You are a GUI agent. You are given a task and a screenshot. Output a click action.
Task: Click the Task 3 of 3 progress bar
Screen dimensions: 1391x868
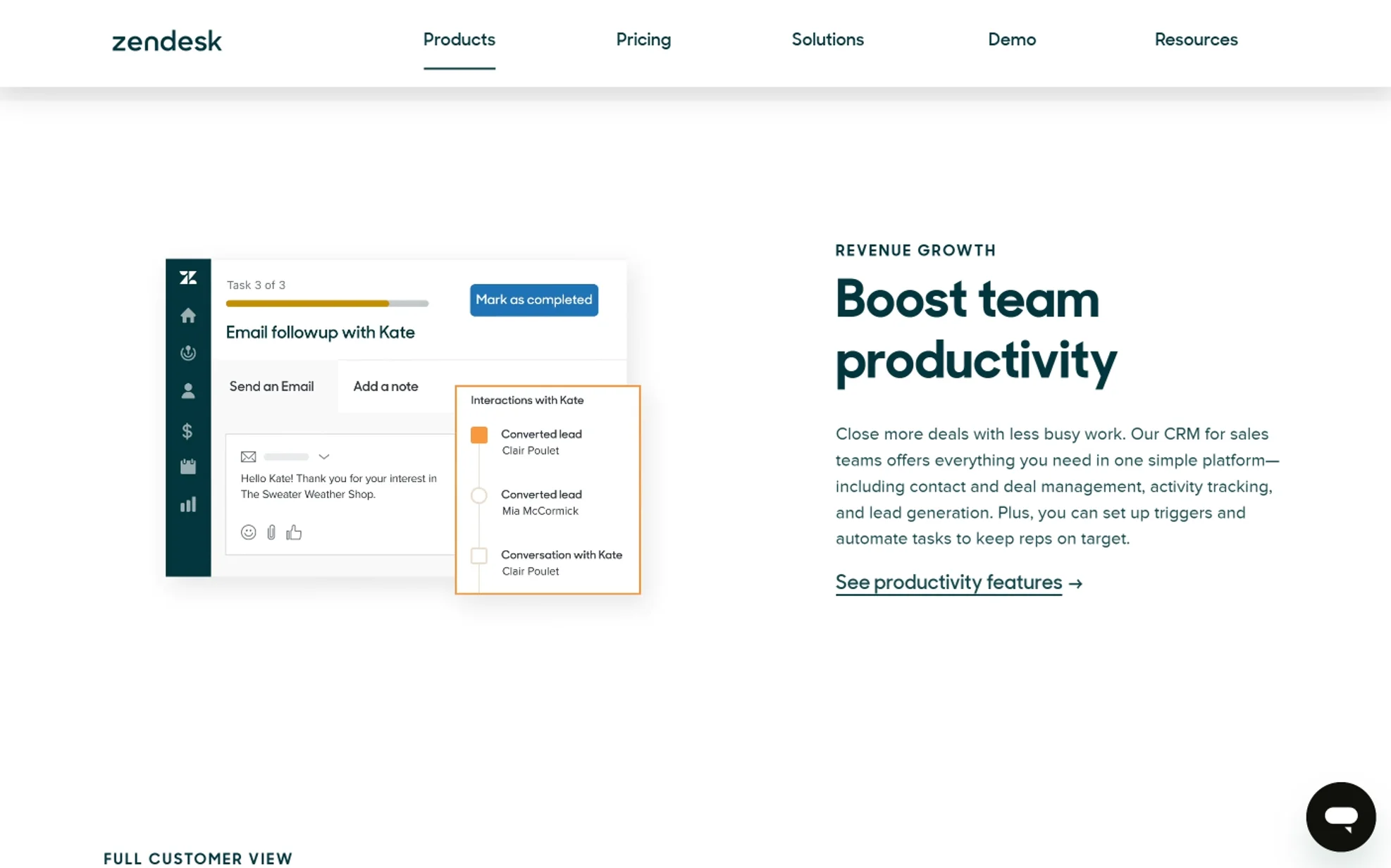[327, 304]
